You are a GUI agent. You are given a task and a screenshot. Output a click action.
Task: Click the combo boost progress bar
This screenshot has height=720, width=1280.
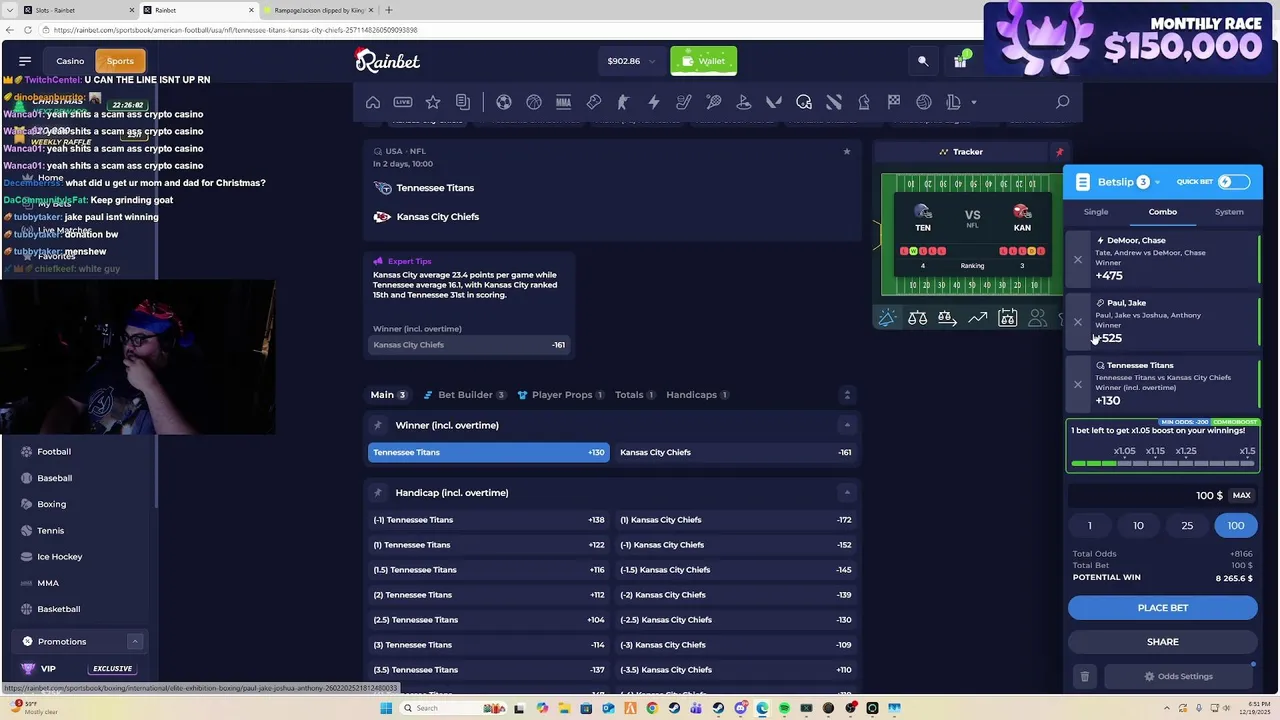point(1162,464)
